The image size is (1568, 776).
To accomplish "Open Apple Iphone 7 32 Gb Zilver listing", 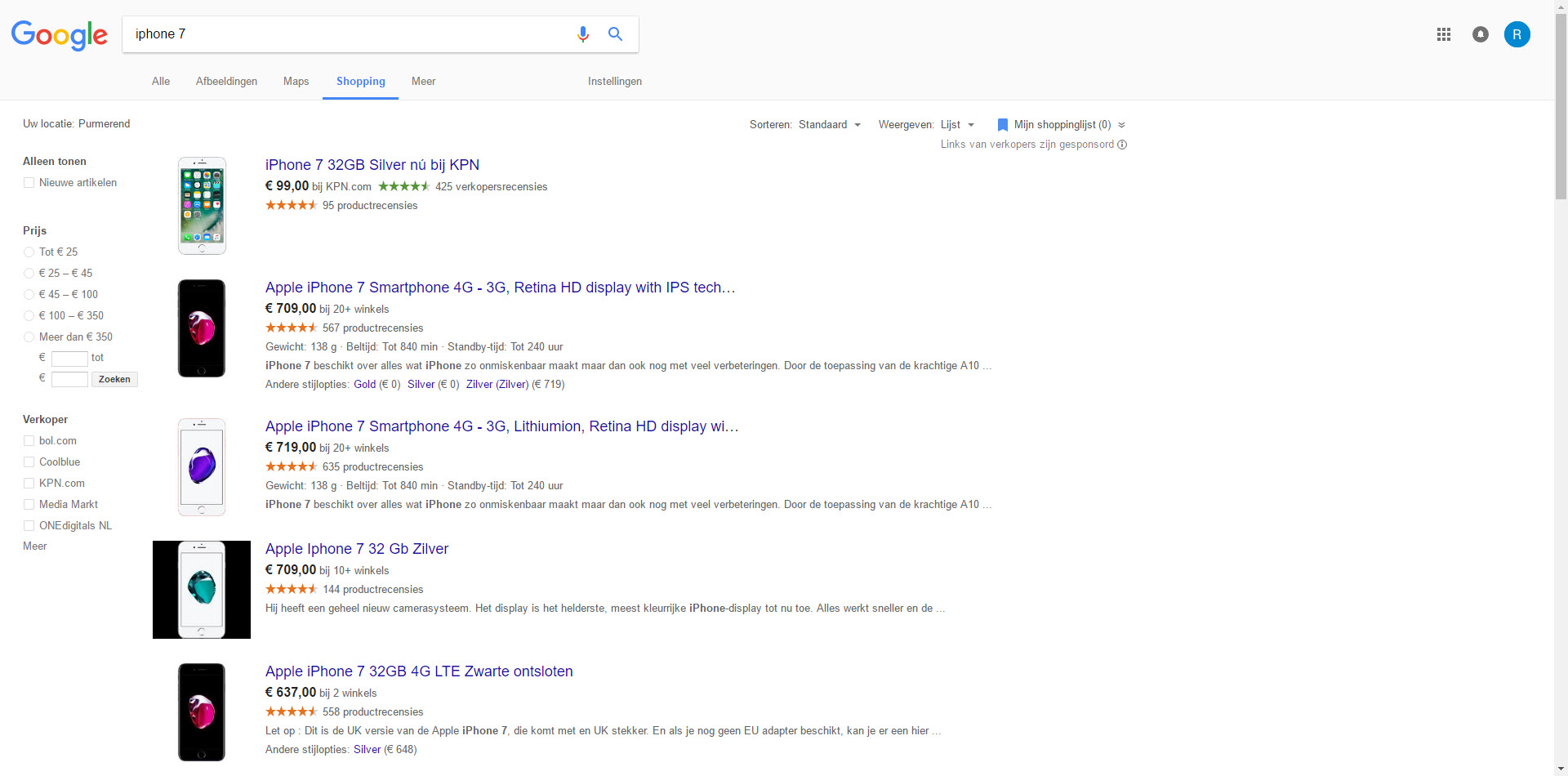I will pos(357,549).
